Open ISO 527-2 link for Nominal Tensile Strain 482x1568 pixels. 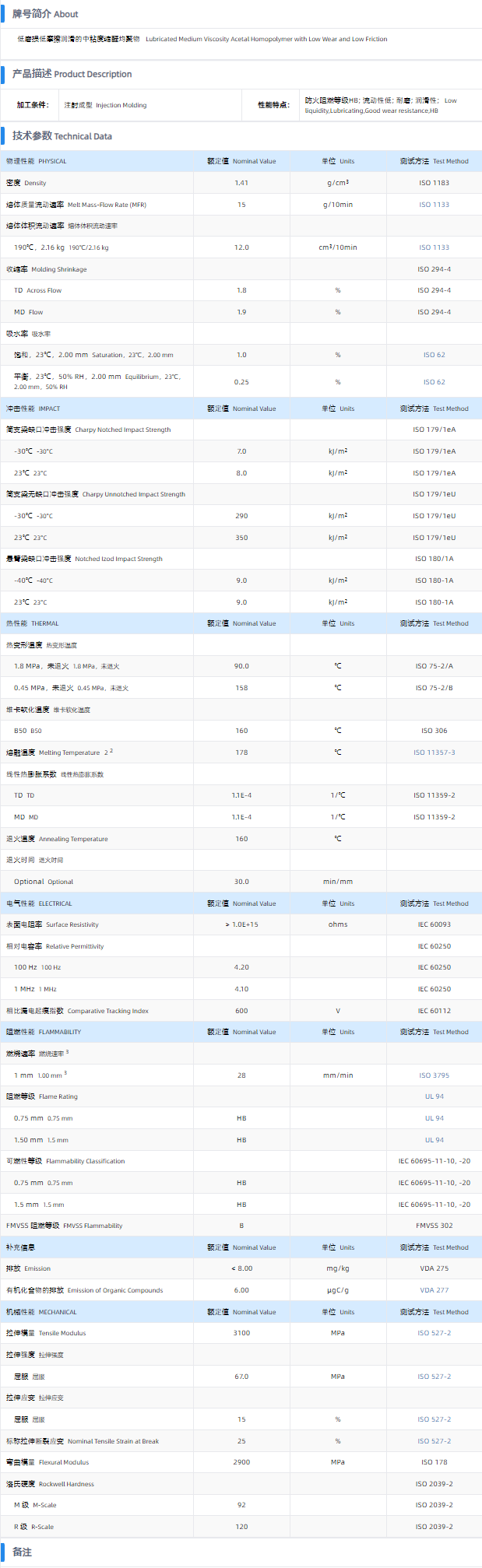[x=434, y=1441]
